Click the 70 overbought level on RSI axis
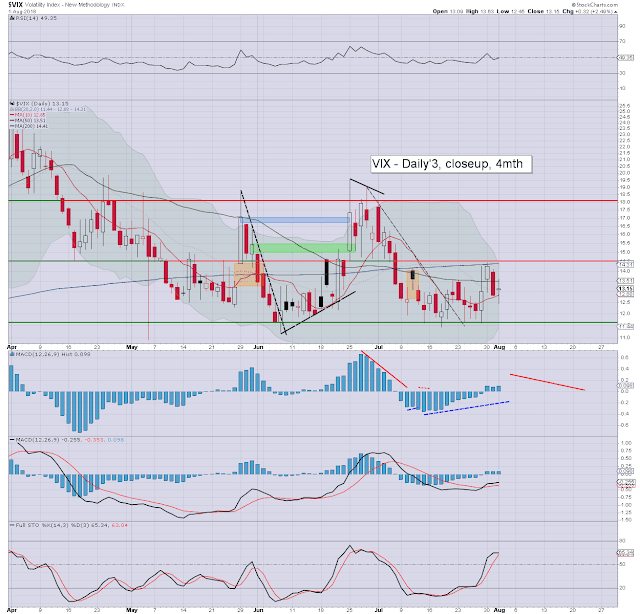This screenshot has width=640, height=614. [622, 41]
